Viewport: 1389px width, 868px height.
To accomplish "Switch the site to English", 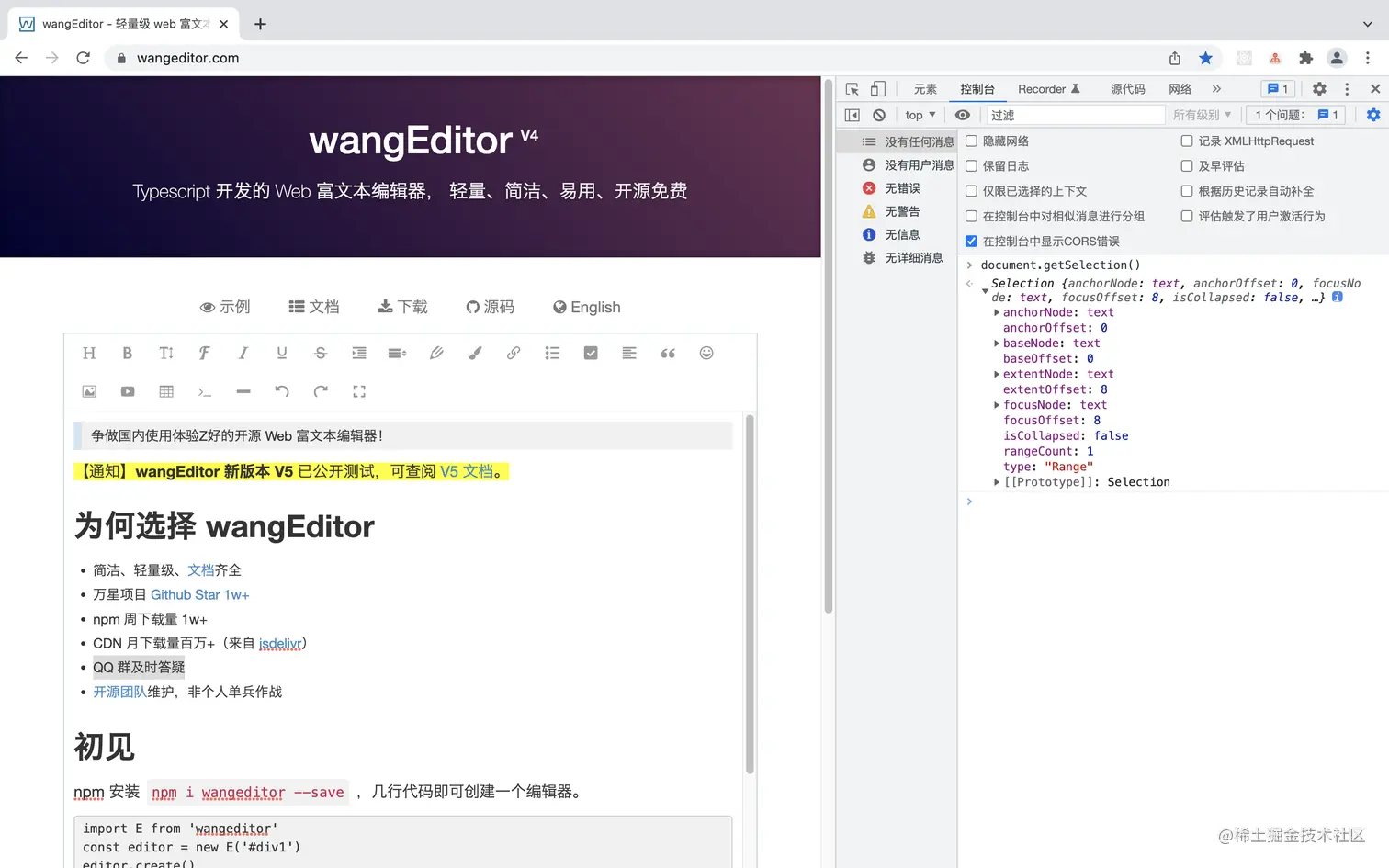I will pos(587,307).
